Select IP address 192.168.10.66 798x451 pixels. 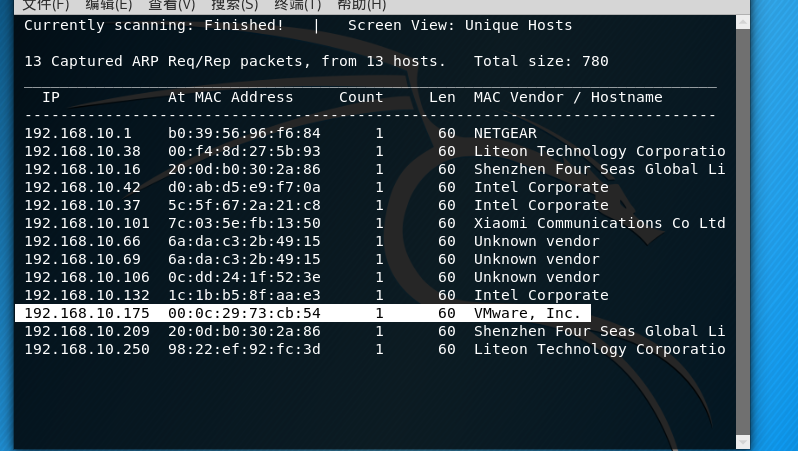[x=82, y=241]
